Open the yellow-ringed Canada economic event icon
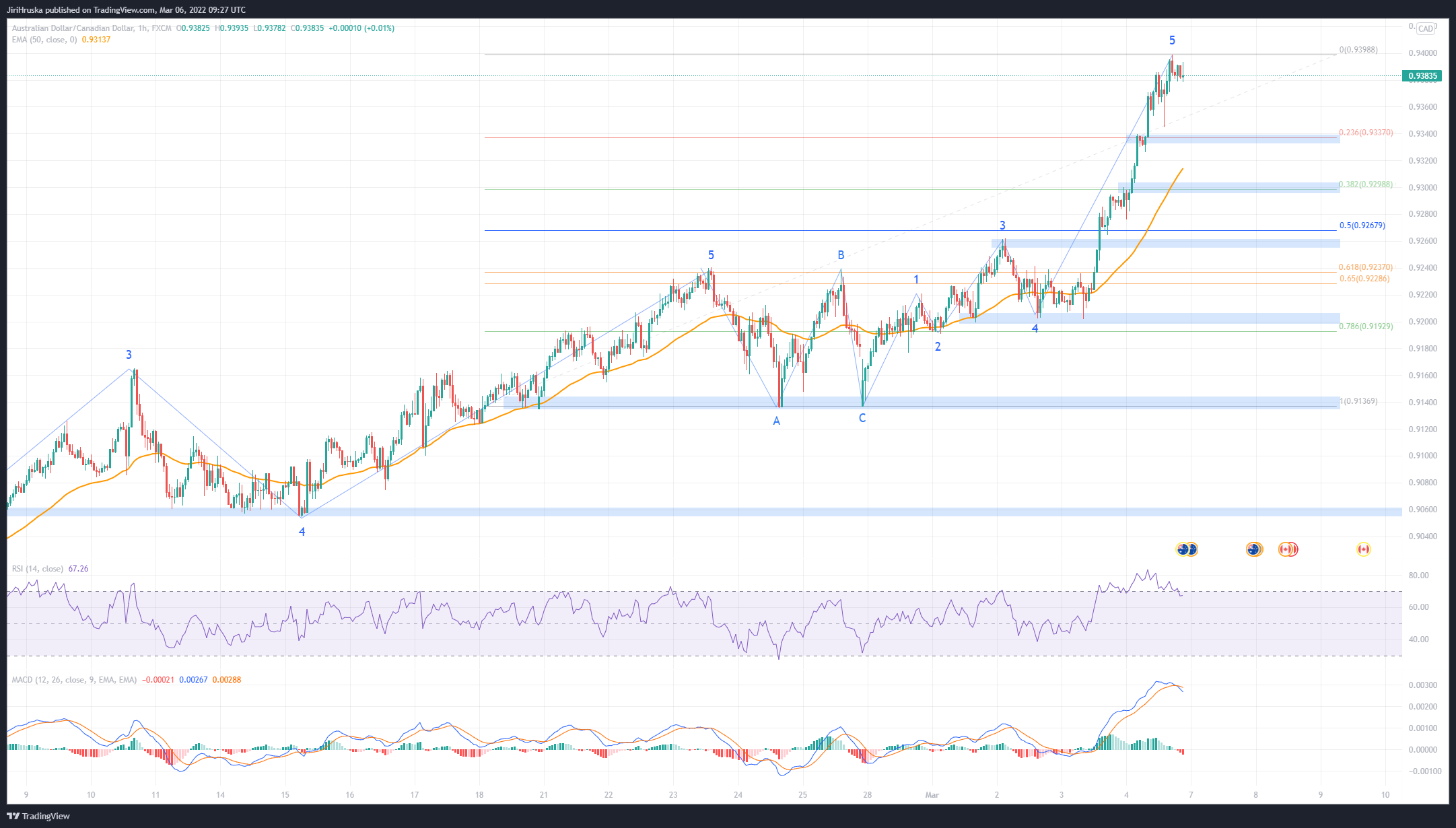This screenshot has height=828, width=1456. pyautogui.click(x=1363, y=549)
